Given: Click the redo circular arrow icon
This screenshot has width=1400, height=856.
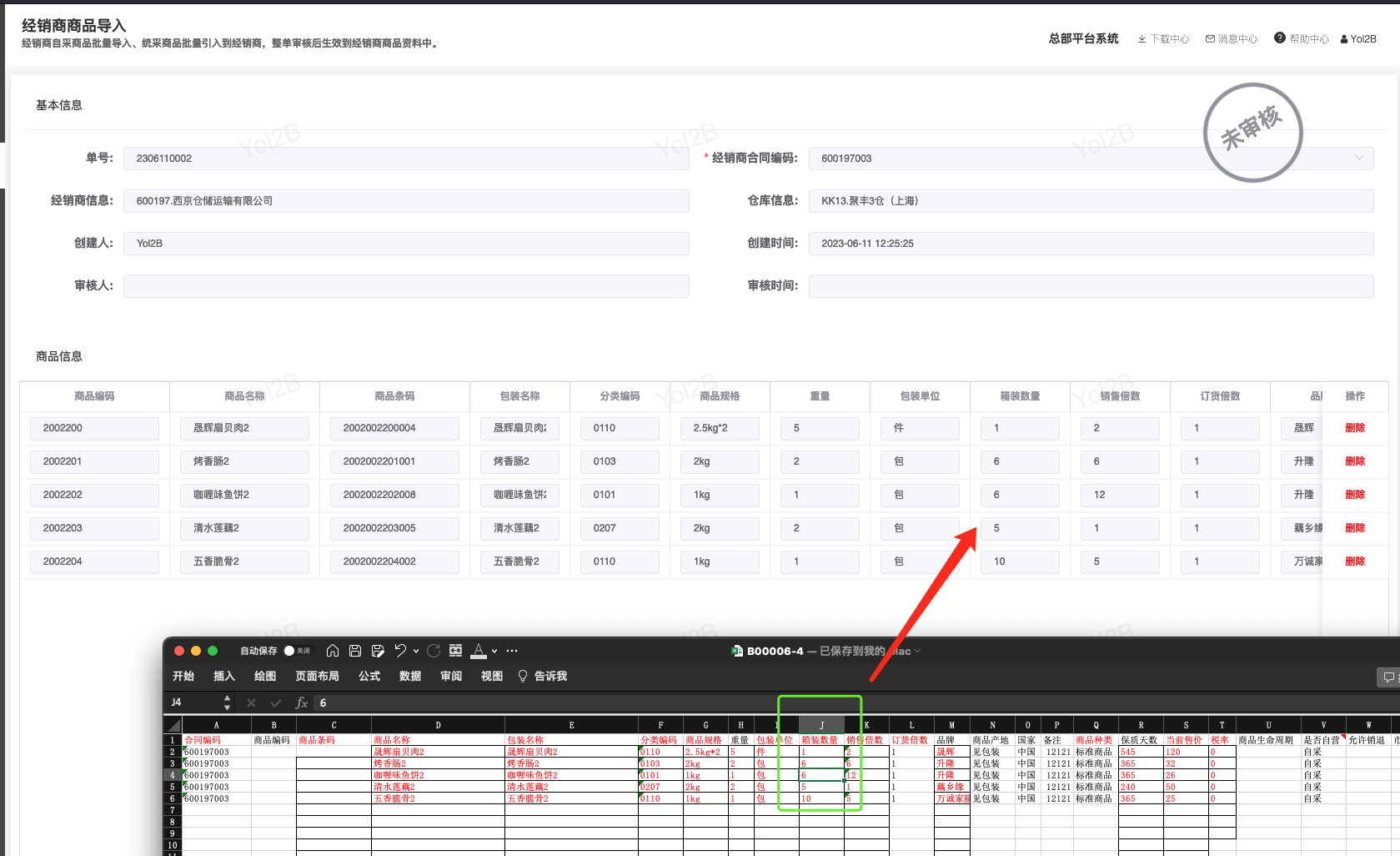Looking at the screenshot, I should [x=434, y=651].
